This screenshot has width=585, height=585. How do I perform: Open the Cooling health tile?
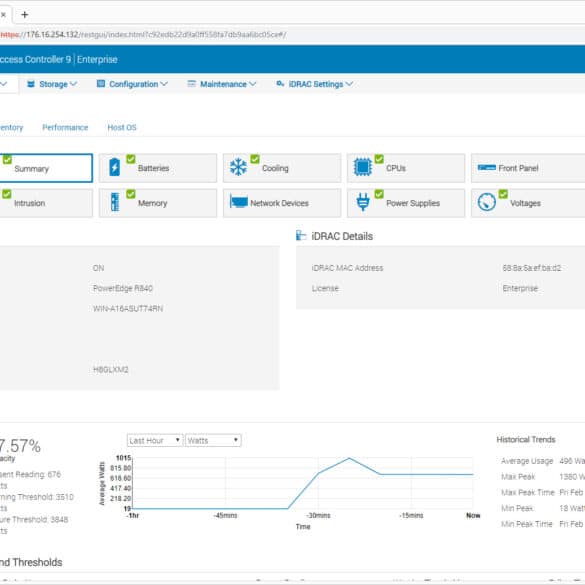tap(282, 168)
